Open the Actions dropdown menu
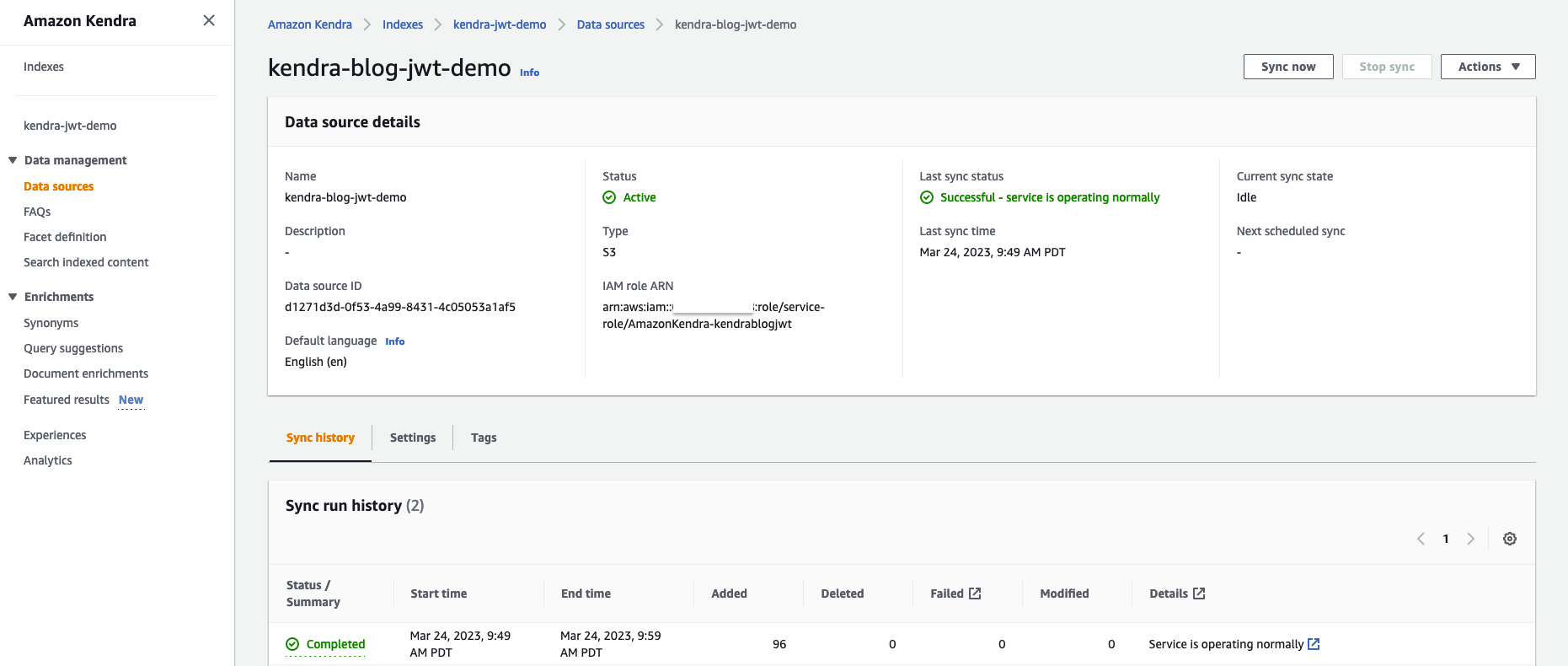 (1488, 67)
